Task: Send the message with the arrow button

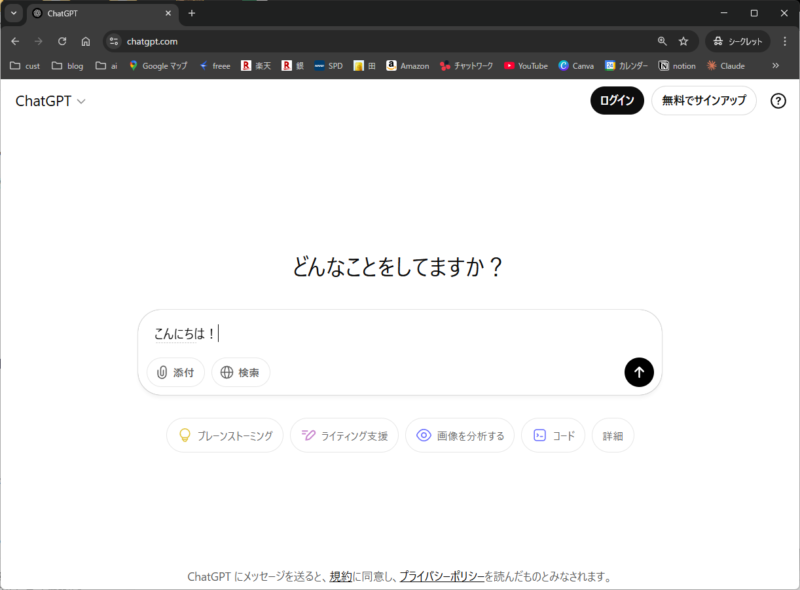Action: (639, 372)
